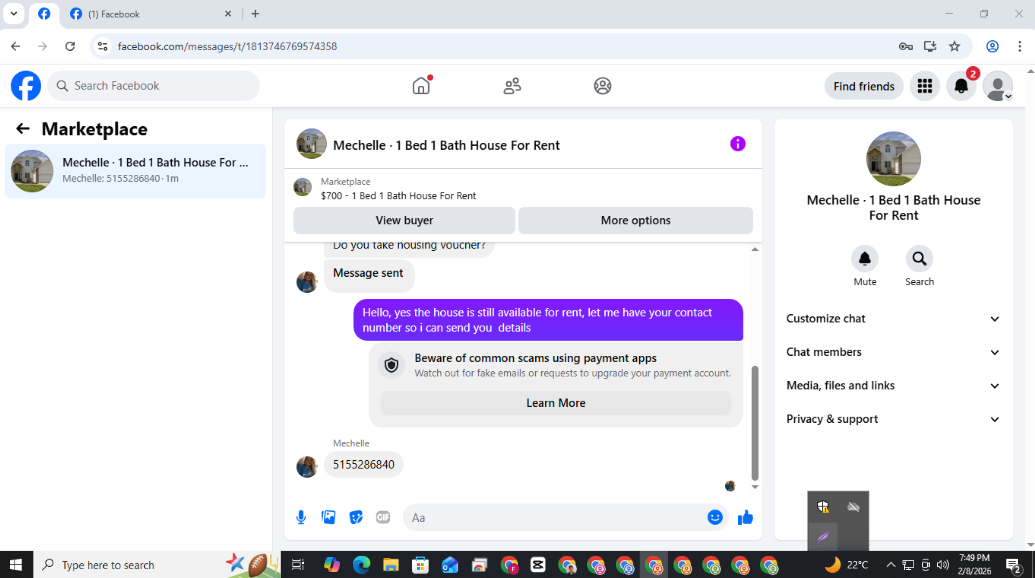Image resolution: width=1035 pixels, height=578 pixels.
Task: Click the chat scroll-up arrow
Action: [754, 249]
